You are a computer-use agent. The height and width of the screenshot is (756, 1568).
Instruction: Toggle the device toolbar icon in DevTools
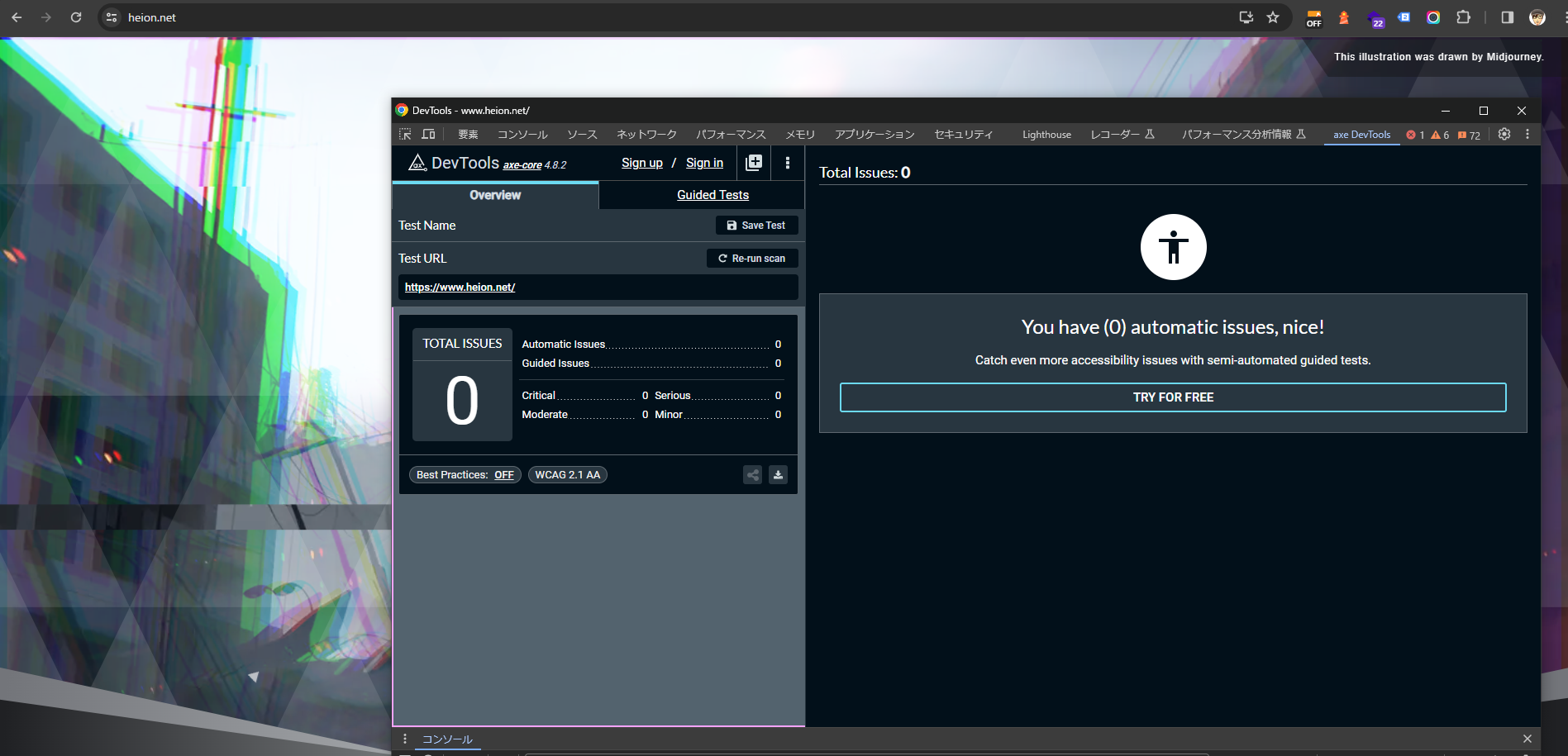(x=428, y=134)
